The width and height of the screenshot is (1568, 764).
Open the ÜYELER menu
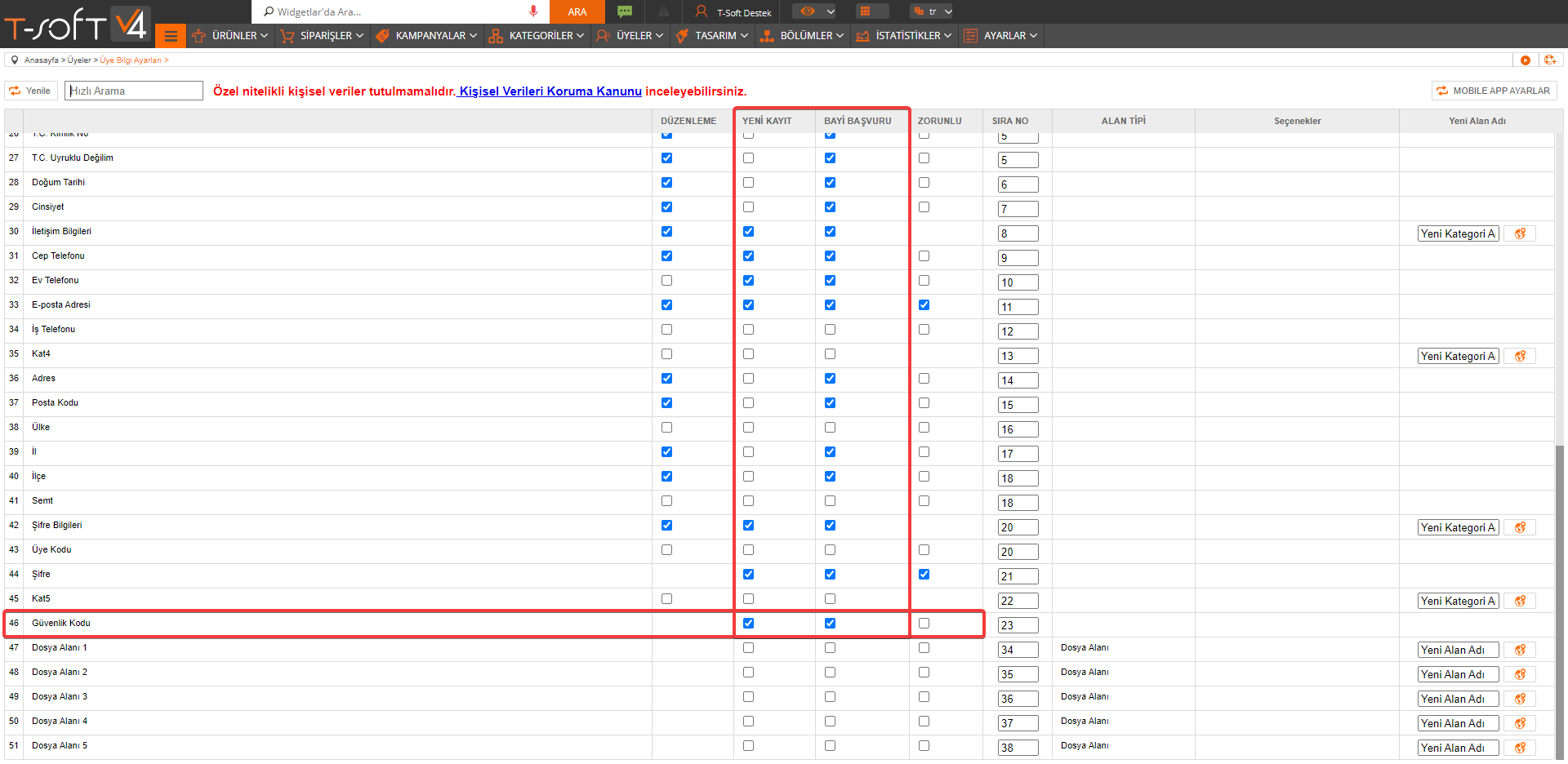pyautogui.click(x=630, y=36)
